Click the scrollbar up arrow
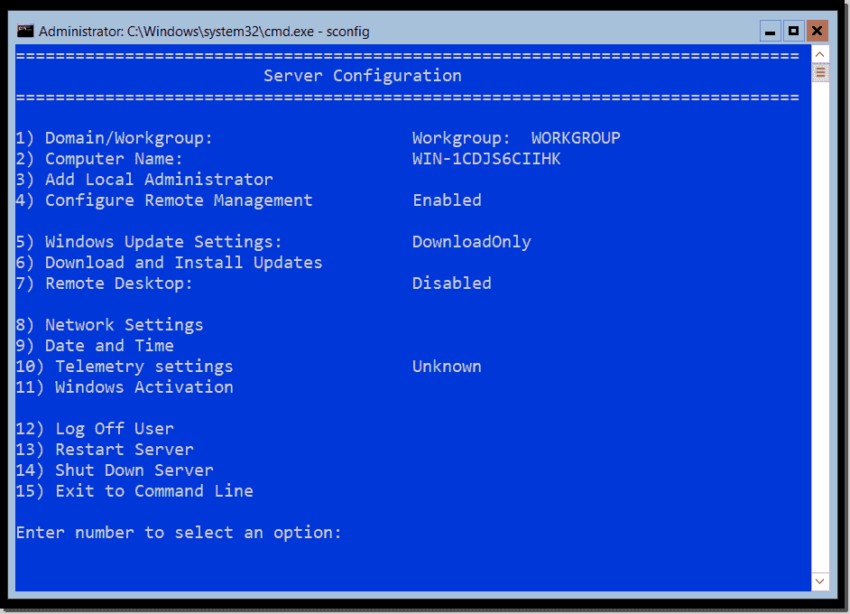Image resolution: width=850 pixels, height=614 pixels. (x=820, y=54)
